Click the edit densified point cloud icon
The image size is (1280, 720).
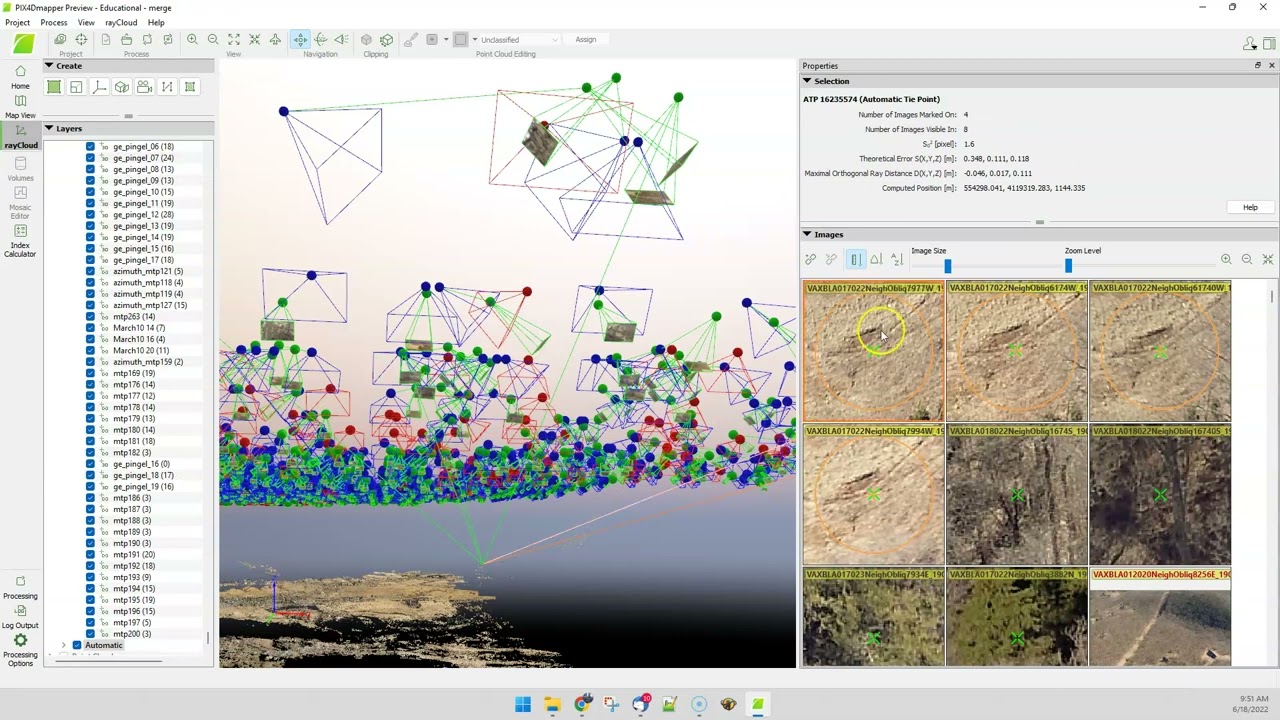(411, 39)
